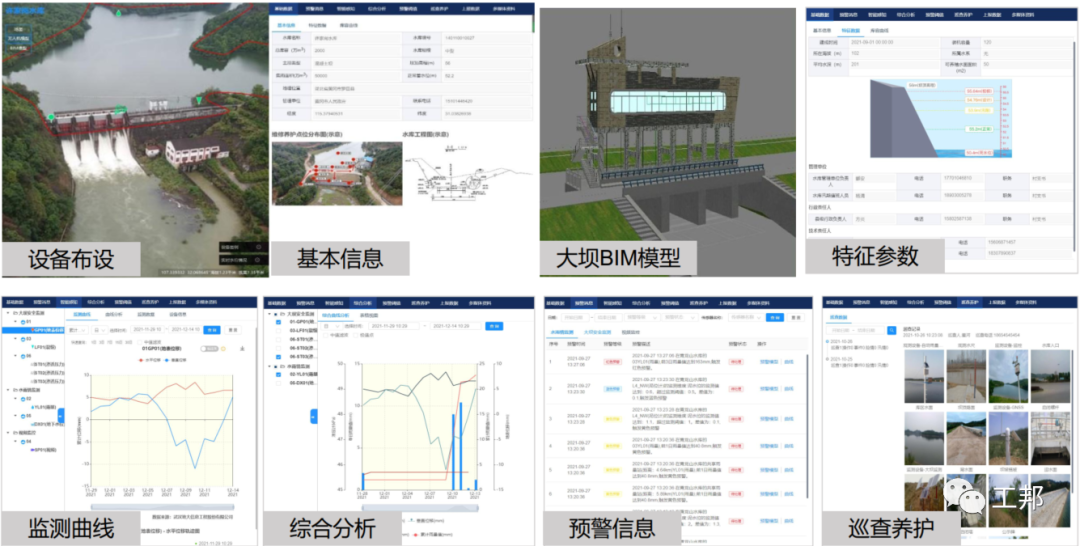Viewport: 1080px width, 546px height.
Task: Click the 水雨情监测 folder icon in 综合分析 tree
Action: coord(282,366)
